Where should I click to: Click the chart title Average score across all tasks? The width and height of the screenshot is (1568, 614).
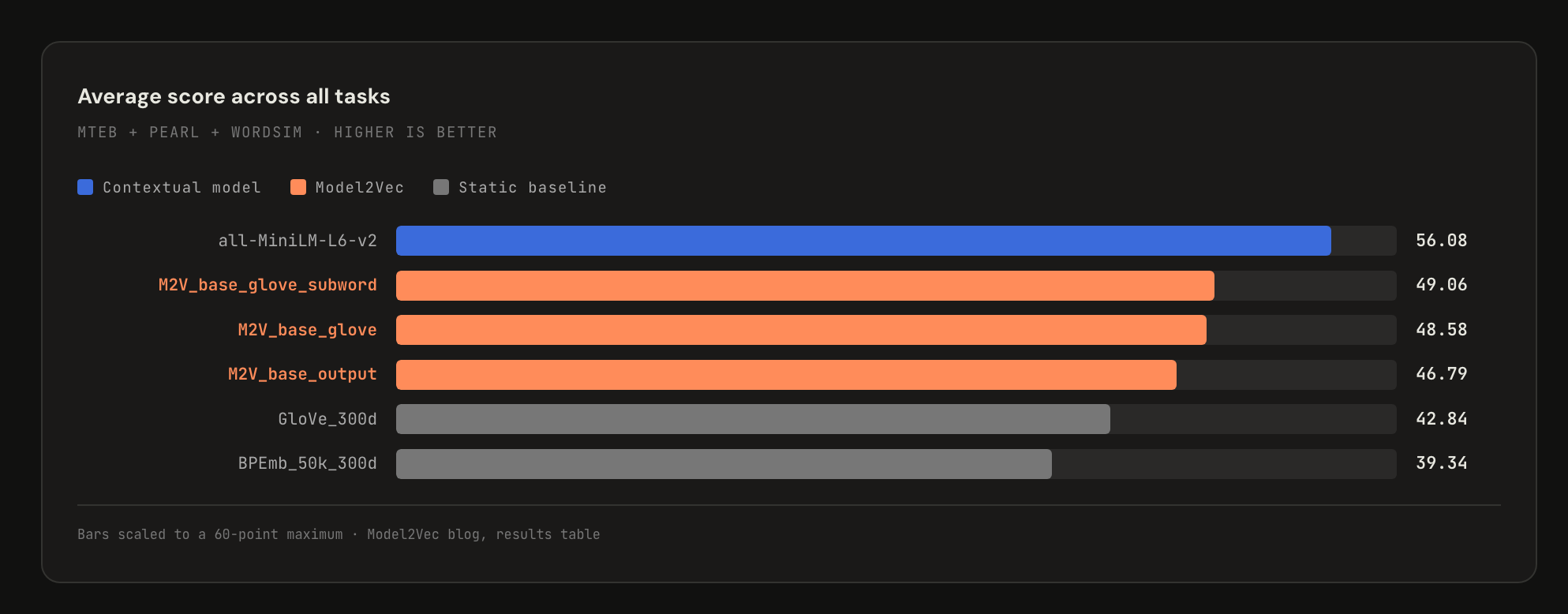(x=234, y=96)
